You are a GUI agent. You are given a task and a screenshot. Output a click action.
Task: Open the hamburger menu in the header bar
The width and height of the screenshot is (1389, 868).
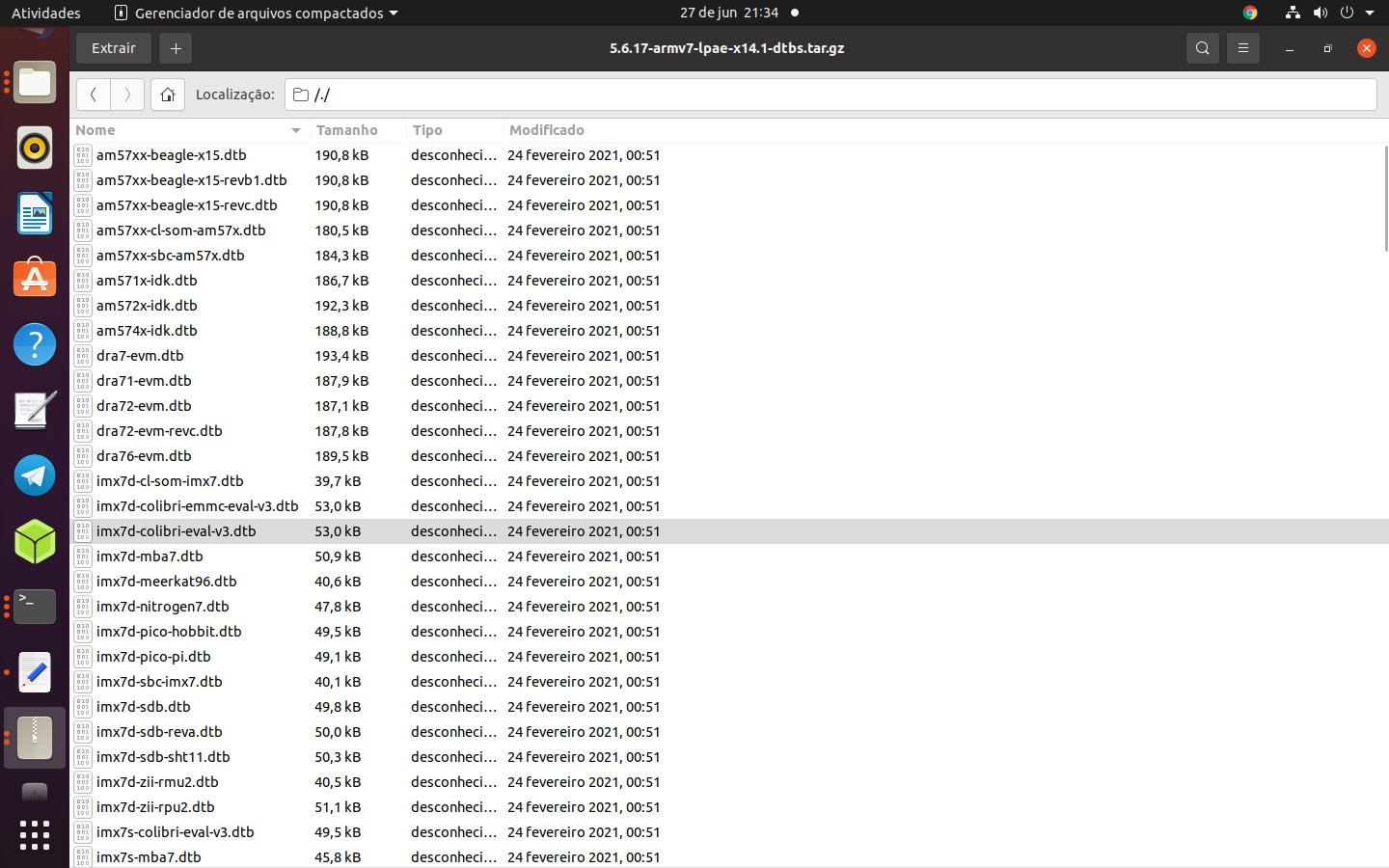[1242, 48]
